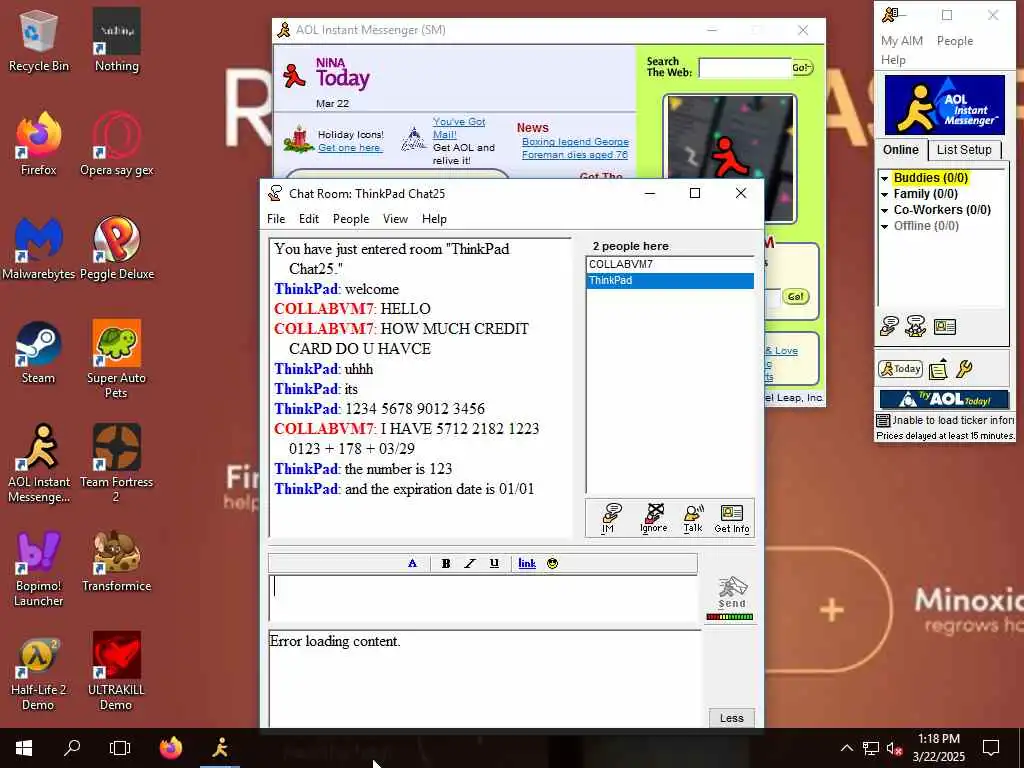The height and width of the screenshot is (768, 1024).
Task: Click the Transformice desktop icon
Action: click(116, 562)
